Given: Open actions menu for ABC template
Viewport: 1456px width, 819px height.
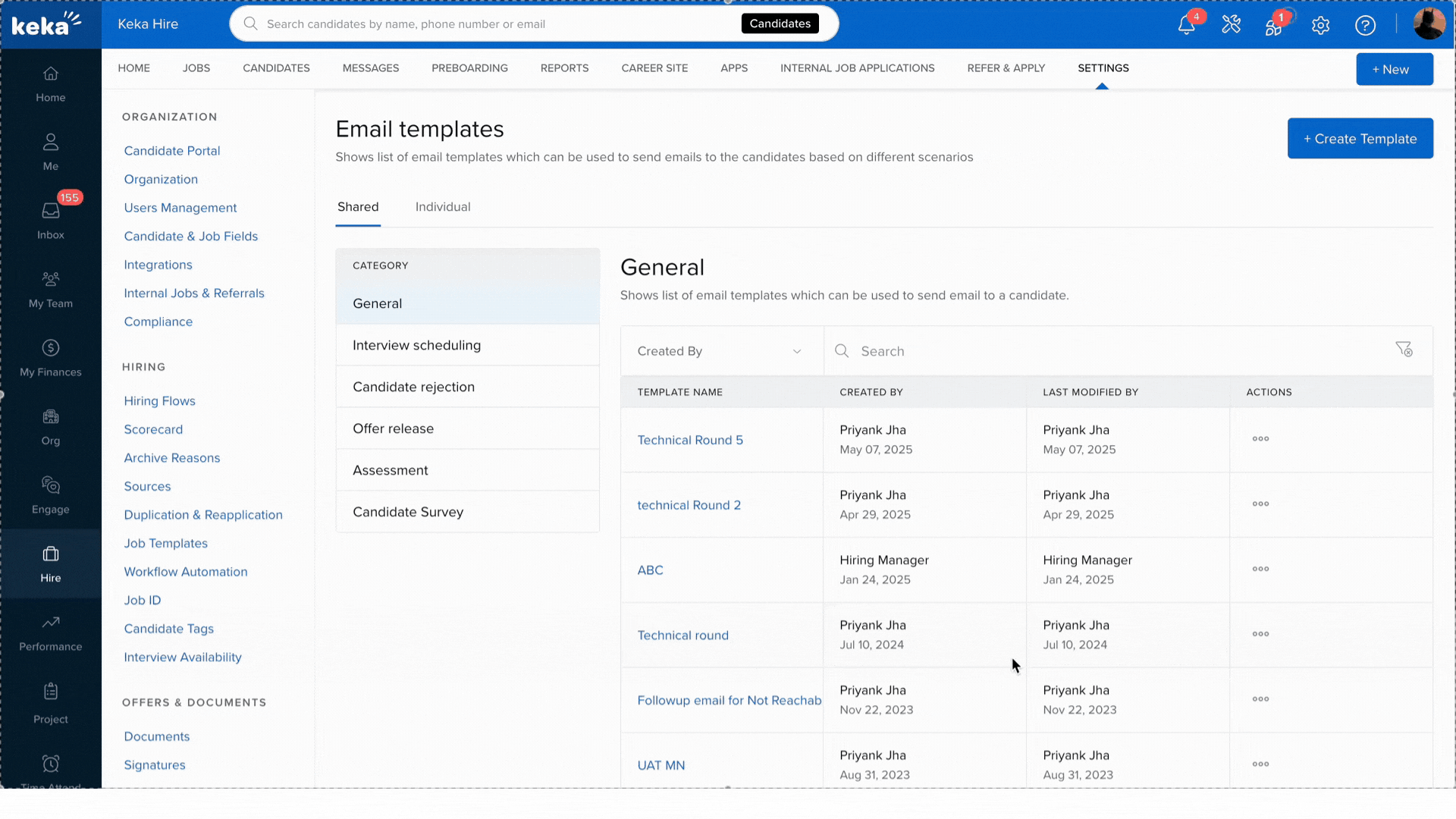Looking at the screenshot, I should pyautogui.click(x=1260, y=569).
